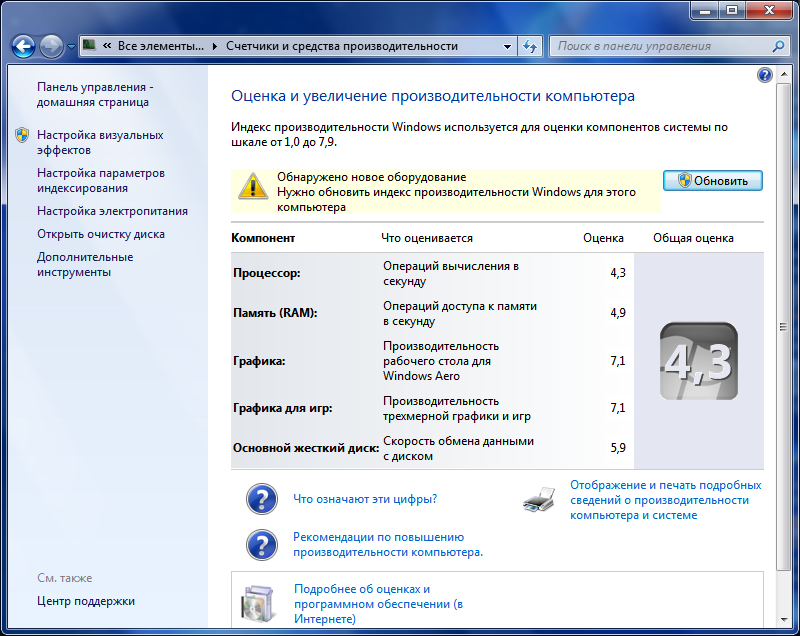
Task: Select the 'Графика для игр:' row label
Action: [283, 408]
